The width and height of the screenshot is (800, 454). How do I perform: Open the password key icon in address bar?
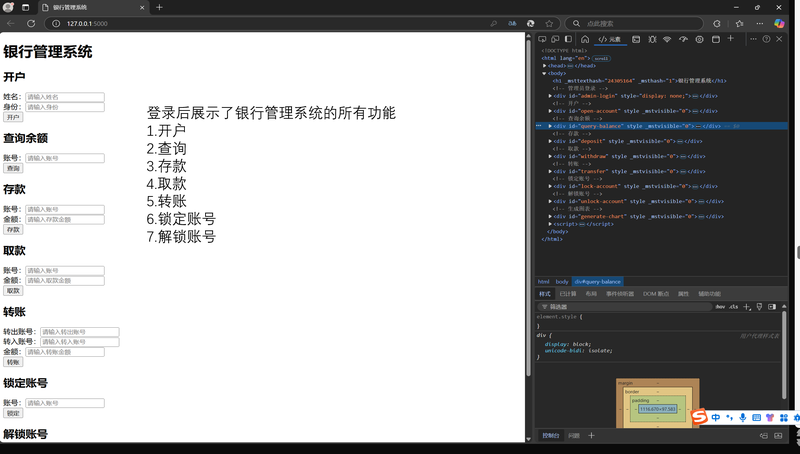point(493,23)
